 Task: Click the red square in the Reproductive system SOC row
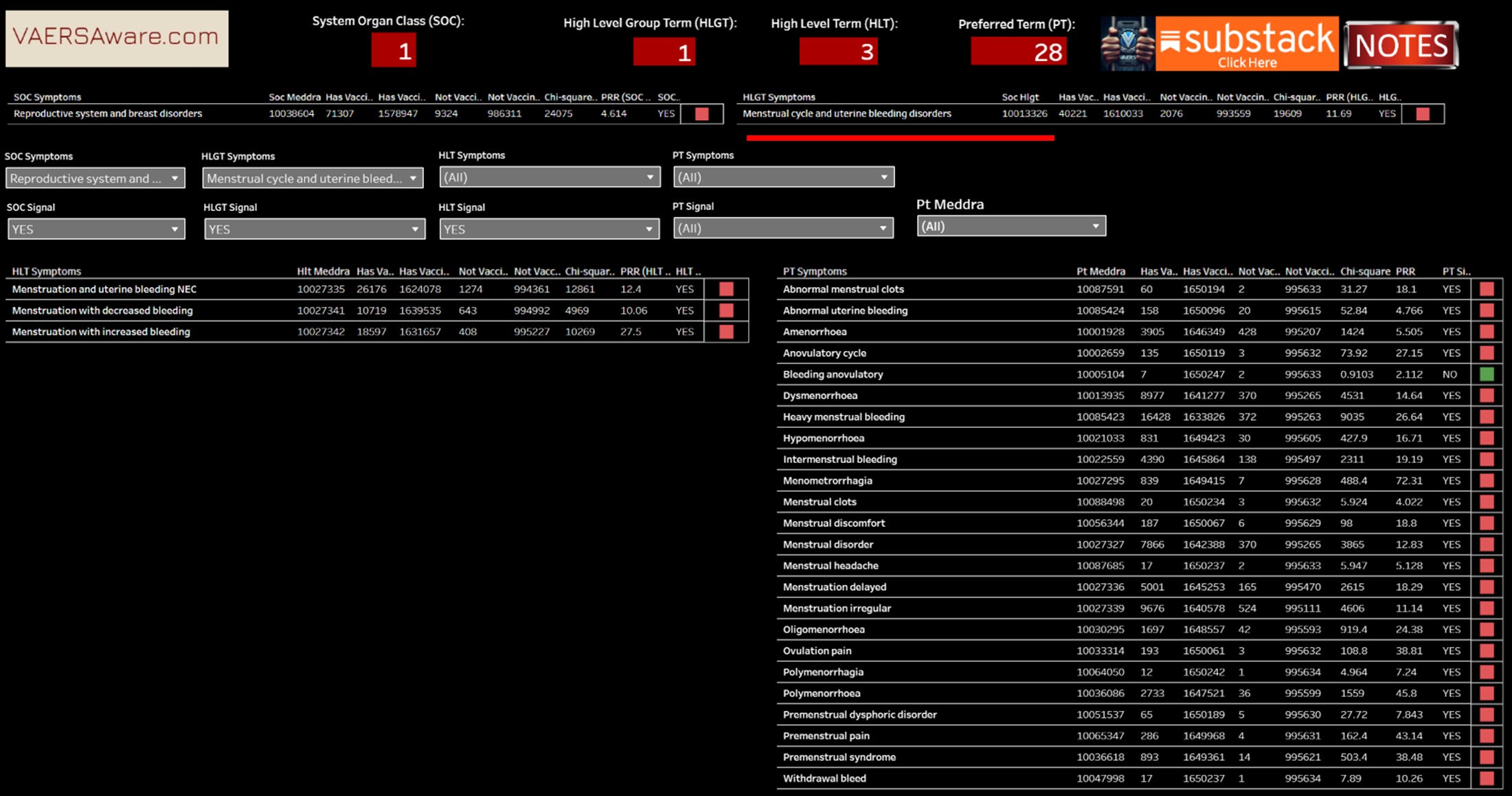click(701, 114)
